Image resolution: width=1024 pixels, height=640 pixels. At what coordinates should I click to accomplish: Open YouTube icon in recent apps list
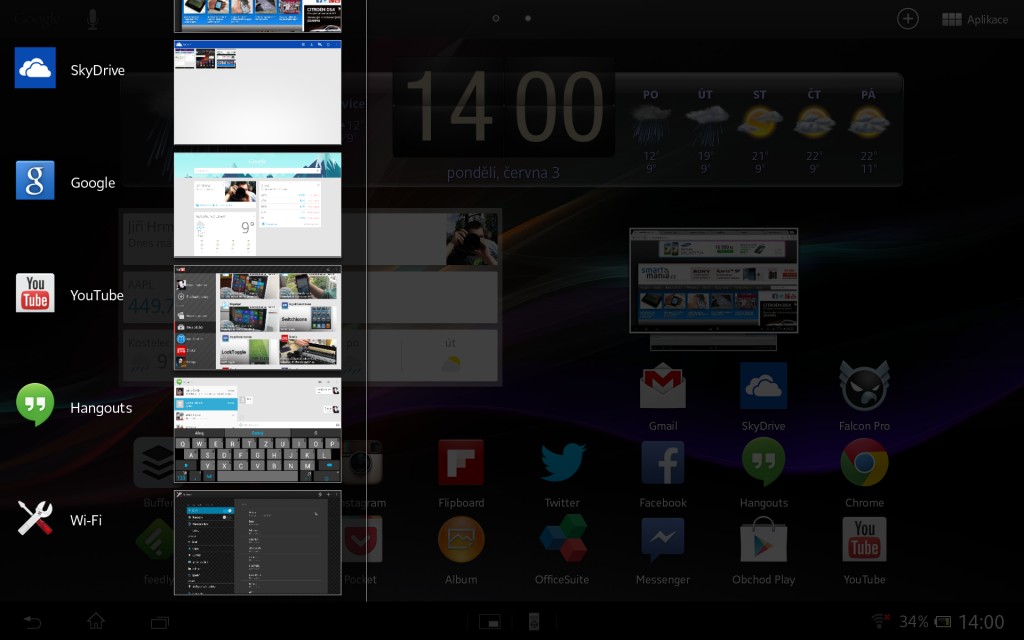pos(35,293)
